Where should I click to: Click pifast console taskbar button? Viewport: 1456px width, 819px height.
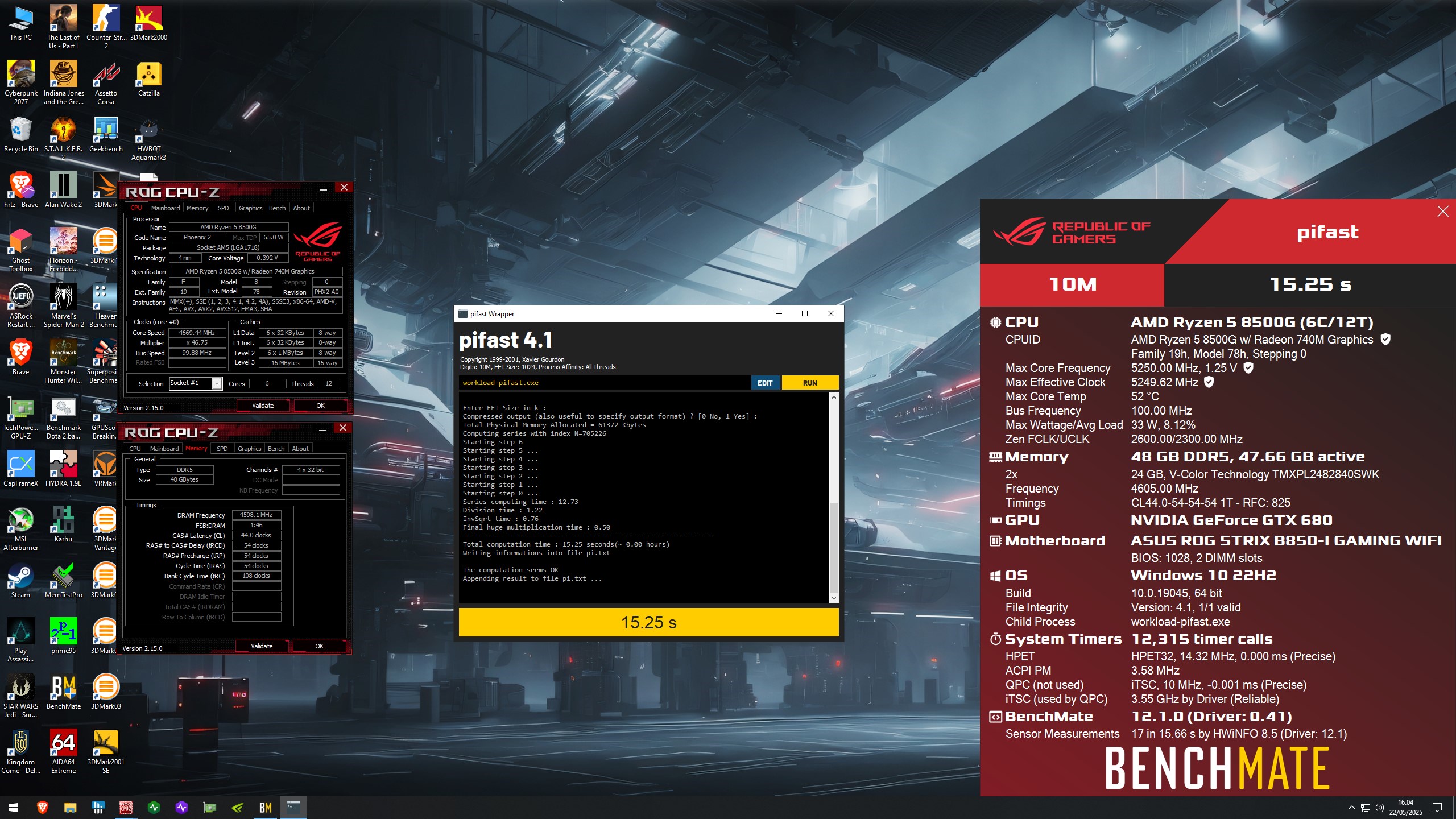[x=293, y=808]
